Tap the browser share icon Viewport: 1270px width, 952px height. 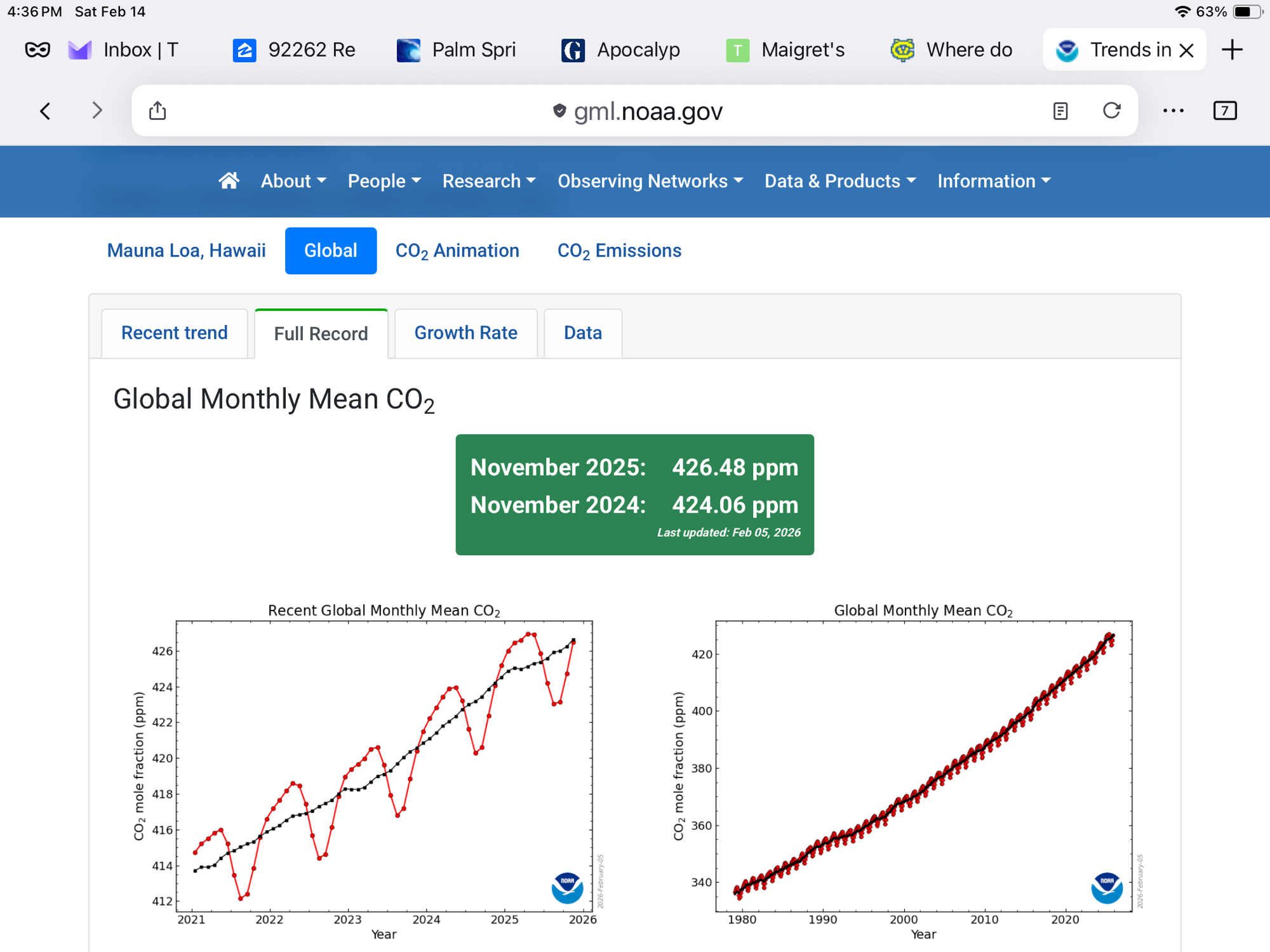(x=157, y=111)
